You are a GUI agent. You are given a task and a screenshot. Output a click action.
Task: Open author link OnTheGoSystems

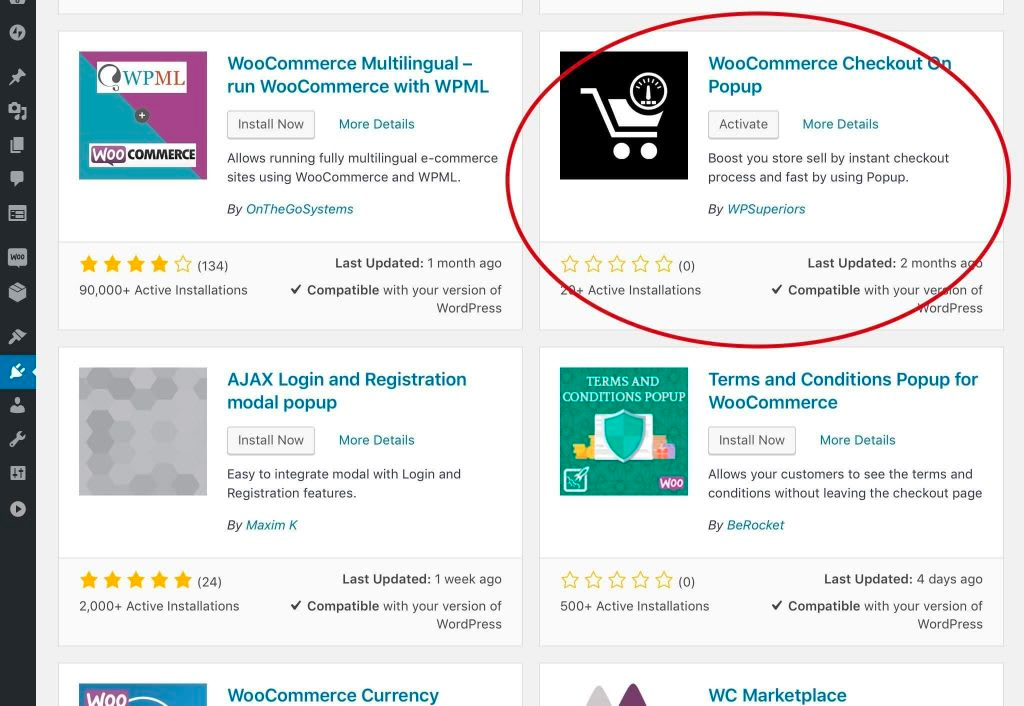[300, 209]
